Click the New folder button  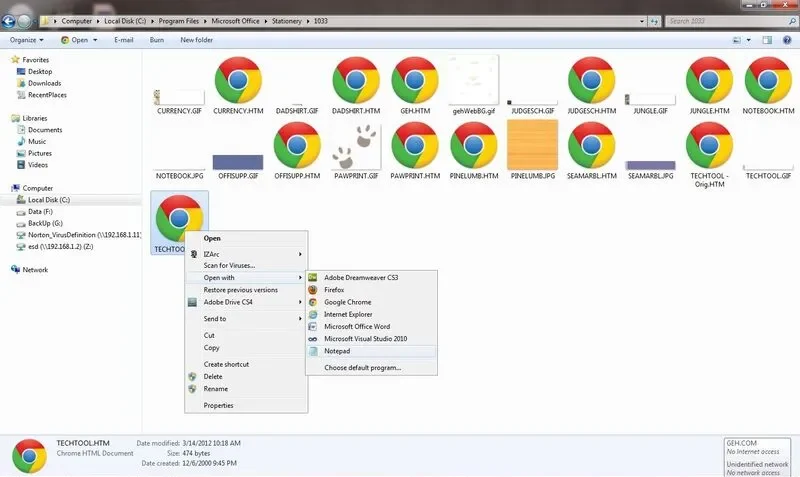click(x=196, y=40)
